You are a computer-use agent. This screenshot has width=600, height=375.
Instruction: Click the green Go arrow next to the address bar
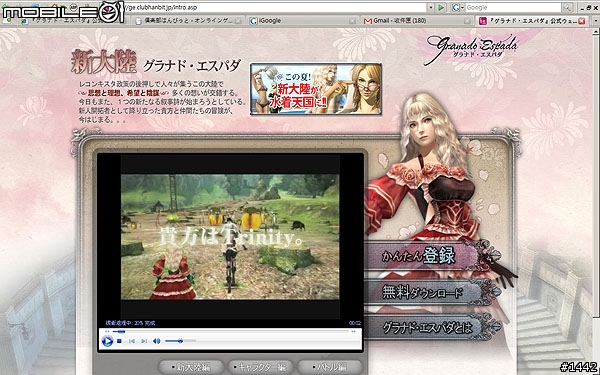click(442, 7)
